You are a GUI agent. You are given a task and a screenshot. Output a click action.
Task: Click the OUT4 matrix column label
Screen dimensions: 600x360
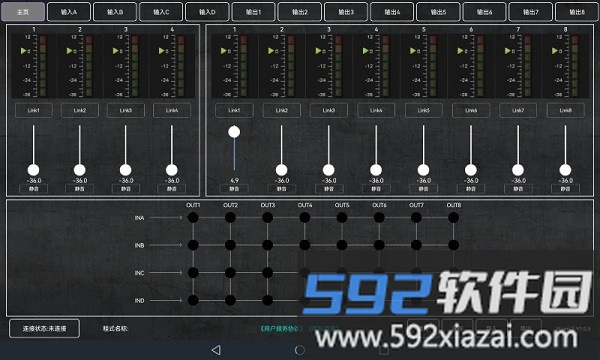(305, 205)
